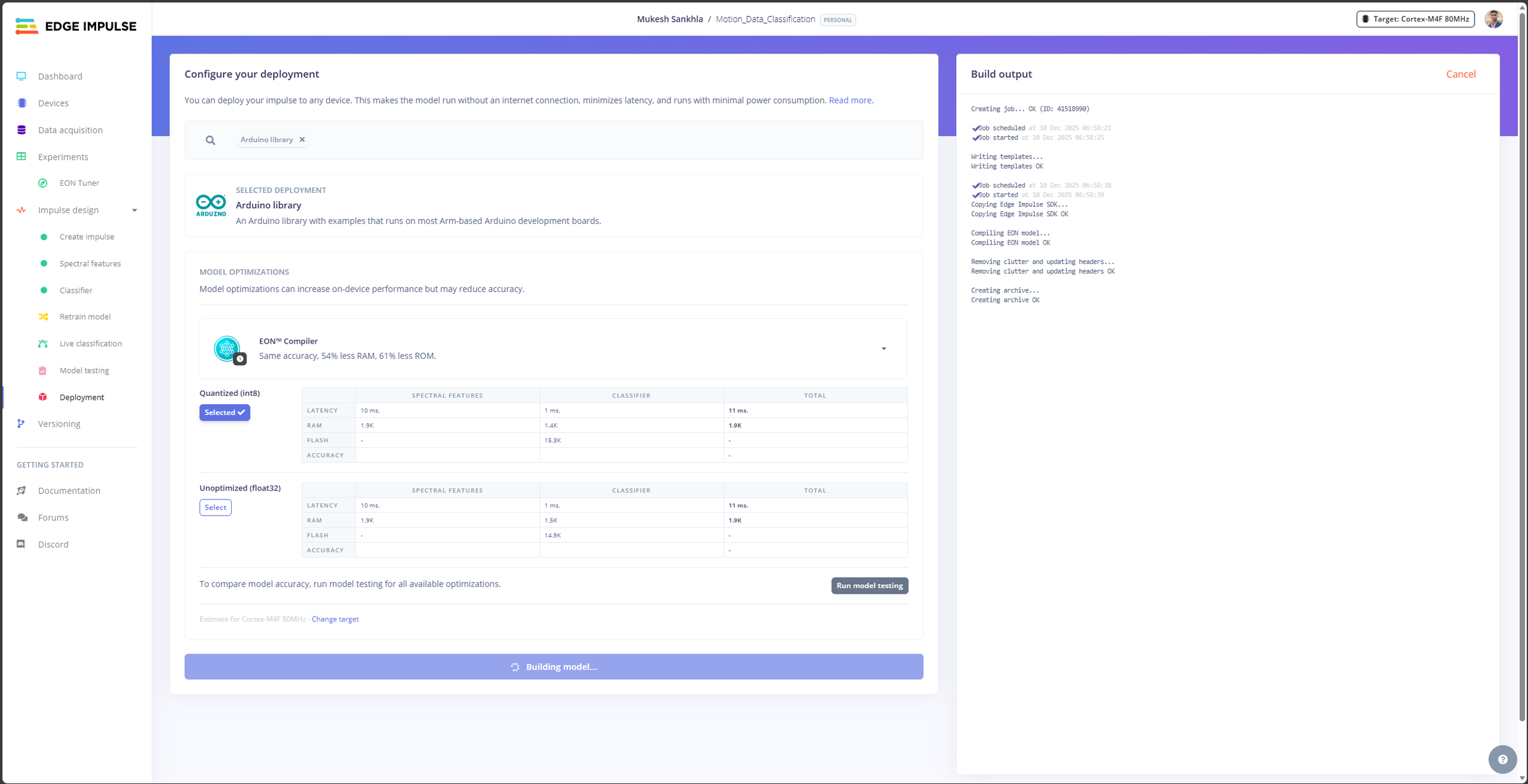Click 'Creating archive OK' log line
The width and height of the screenshot is (1528, 784).
pos(1005,300)
